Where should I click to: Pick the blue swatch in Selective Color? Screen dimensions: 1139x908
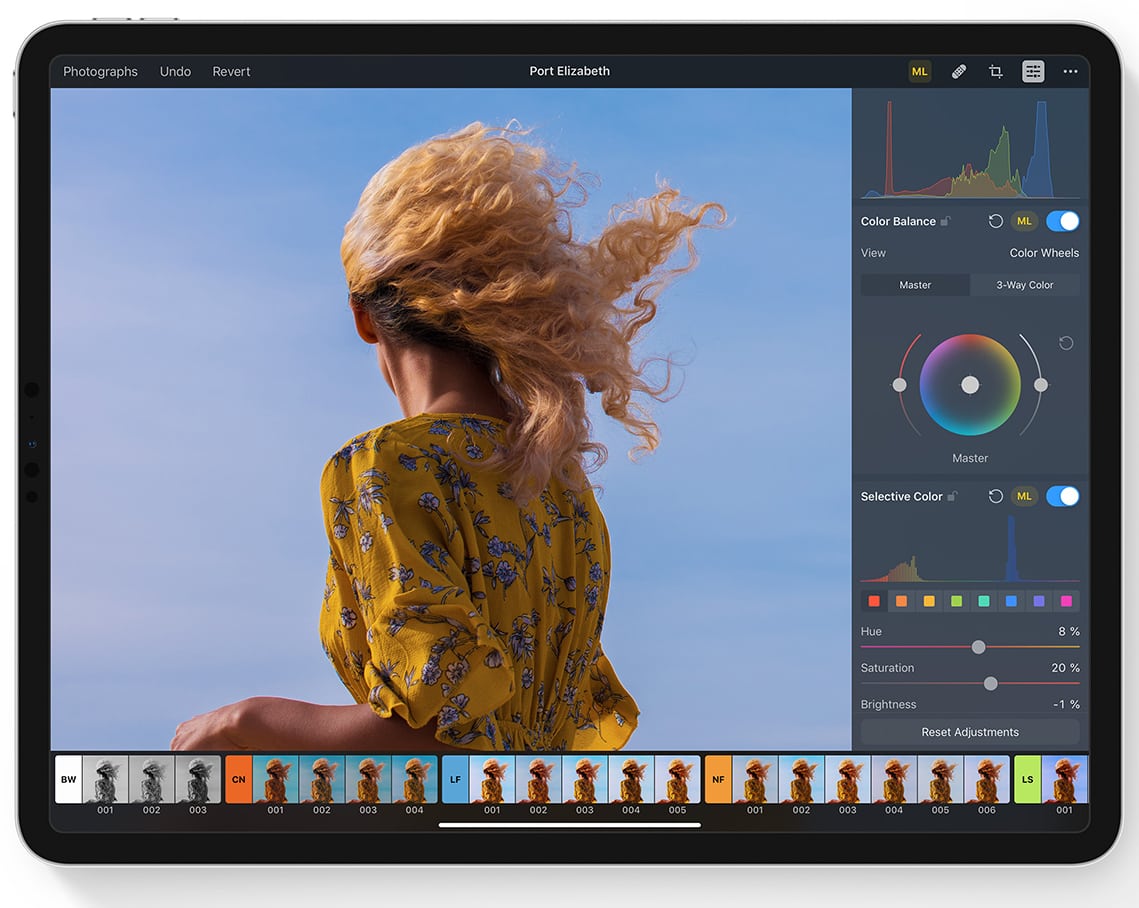1011,602
